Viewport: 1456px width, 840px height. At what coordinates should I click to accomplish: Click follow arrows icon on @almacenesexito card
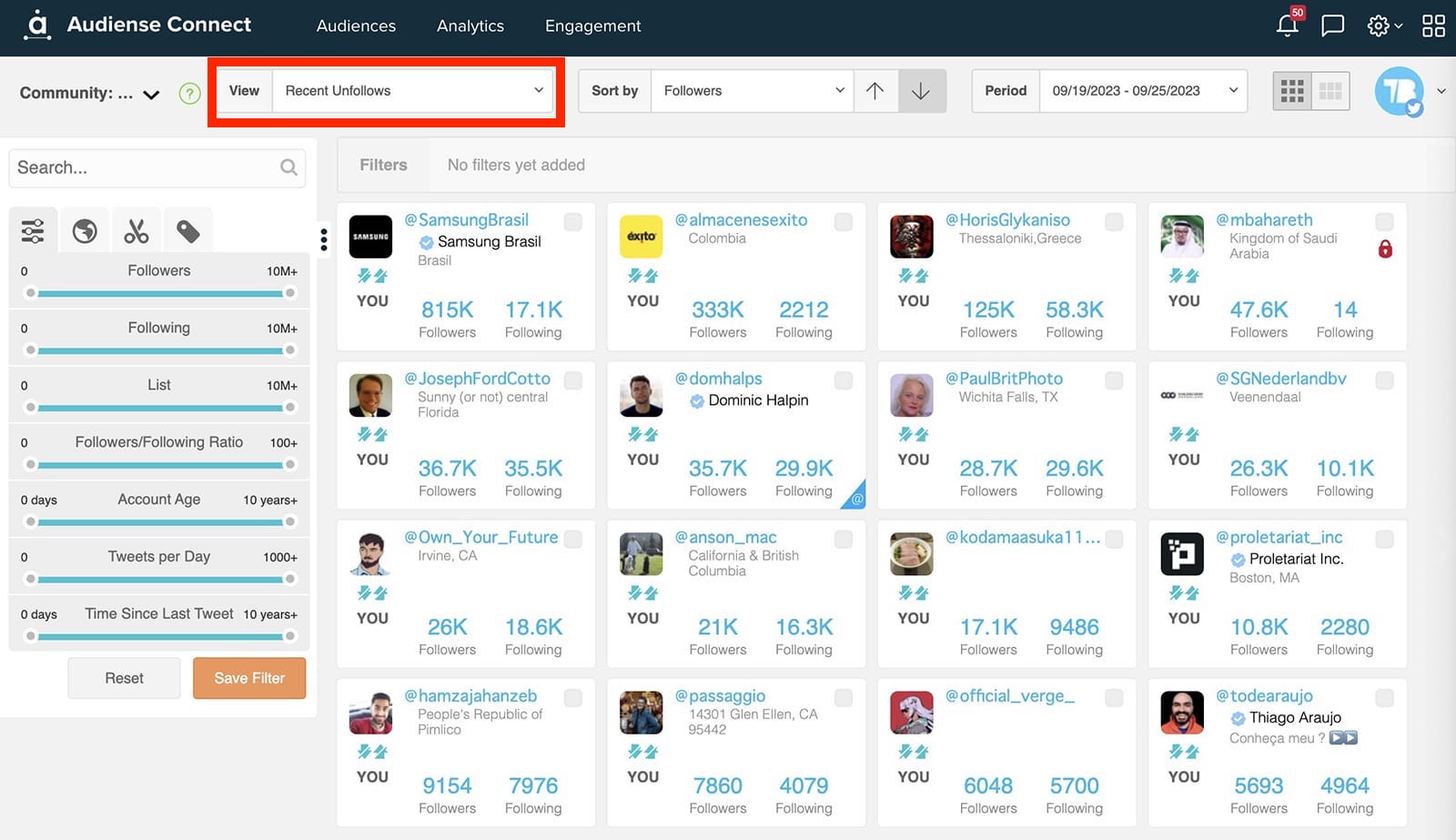click(643, 276)
